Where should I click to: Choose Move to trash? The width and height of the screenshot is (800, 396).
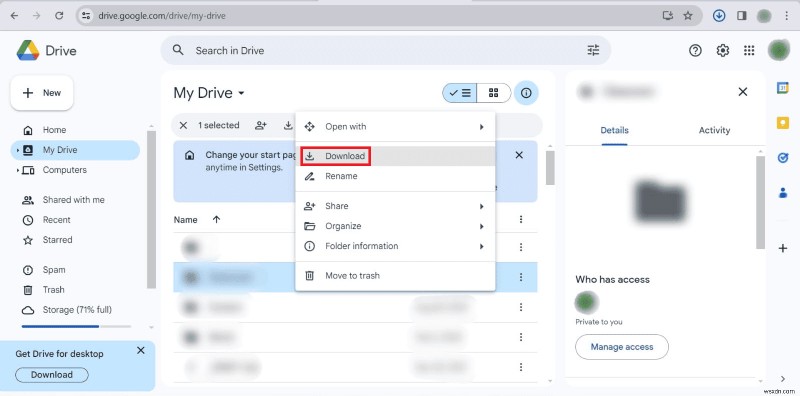click(395, 276)
